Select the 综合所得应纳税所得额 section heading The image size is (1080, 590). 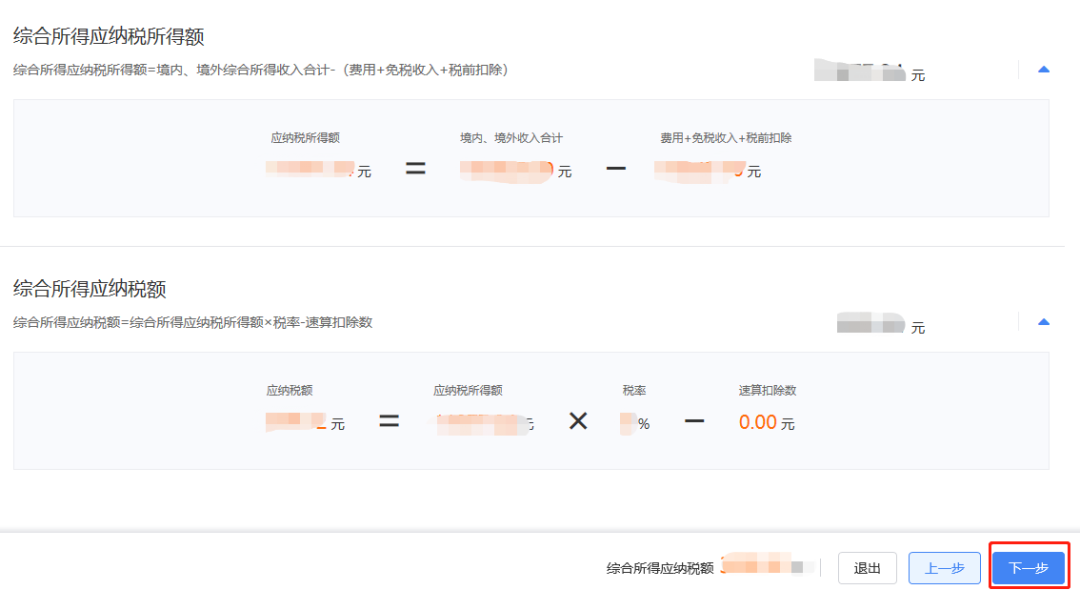point(109,36)
